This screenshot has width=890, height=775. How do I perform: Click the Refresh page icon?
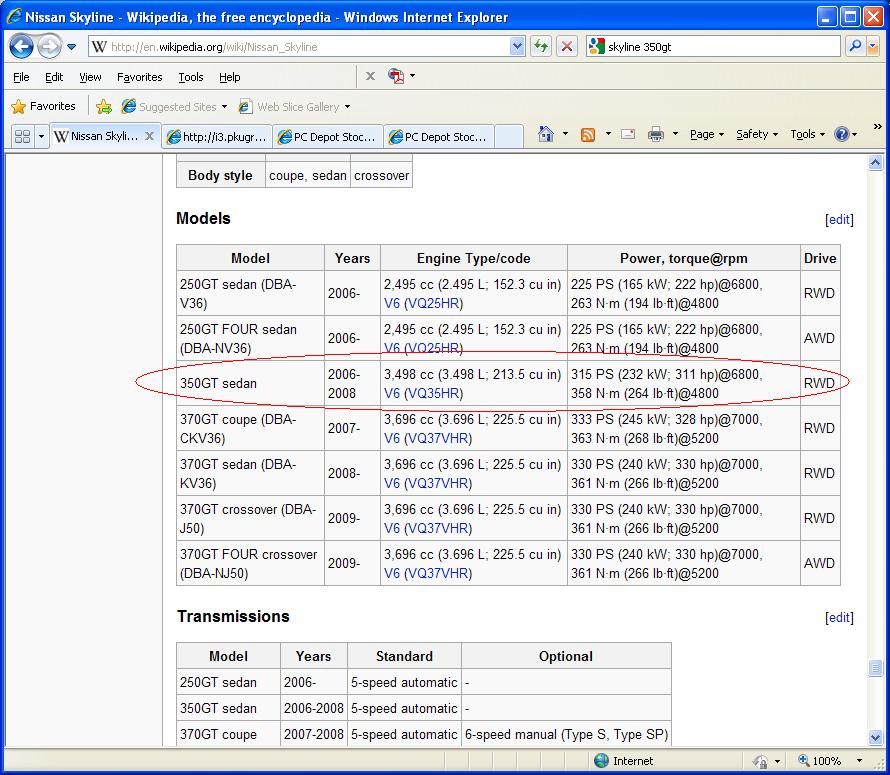tap(541, 47)
